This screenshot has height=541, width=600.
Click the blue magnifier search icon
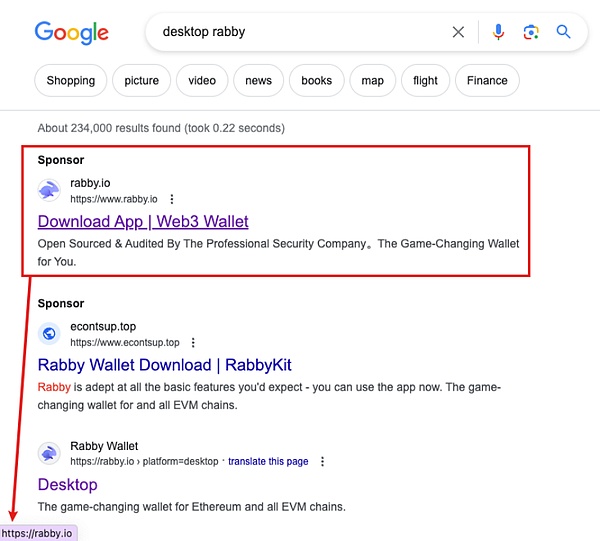coord(564,32)
